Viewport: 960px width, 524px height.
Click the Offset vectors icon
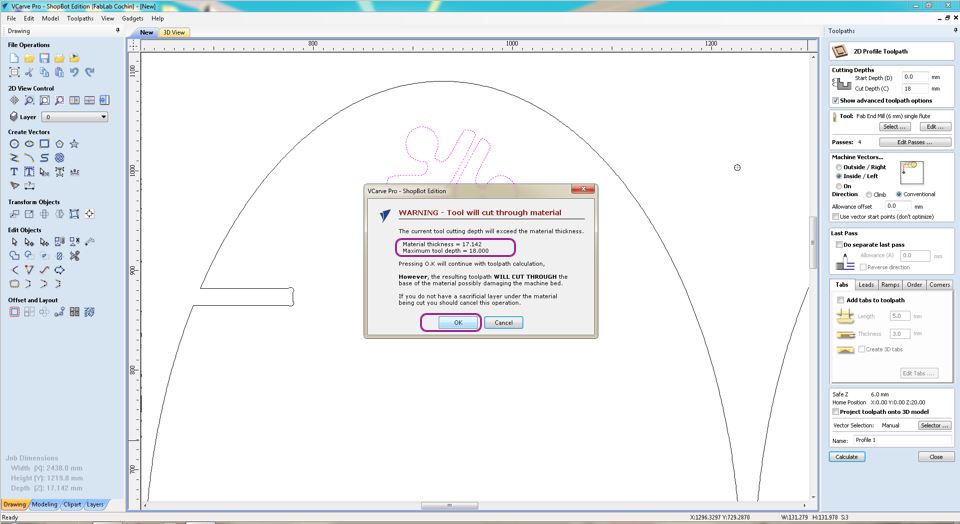tap(14, 312)
